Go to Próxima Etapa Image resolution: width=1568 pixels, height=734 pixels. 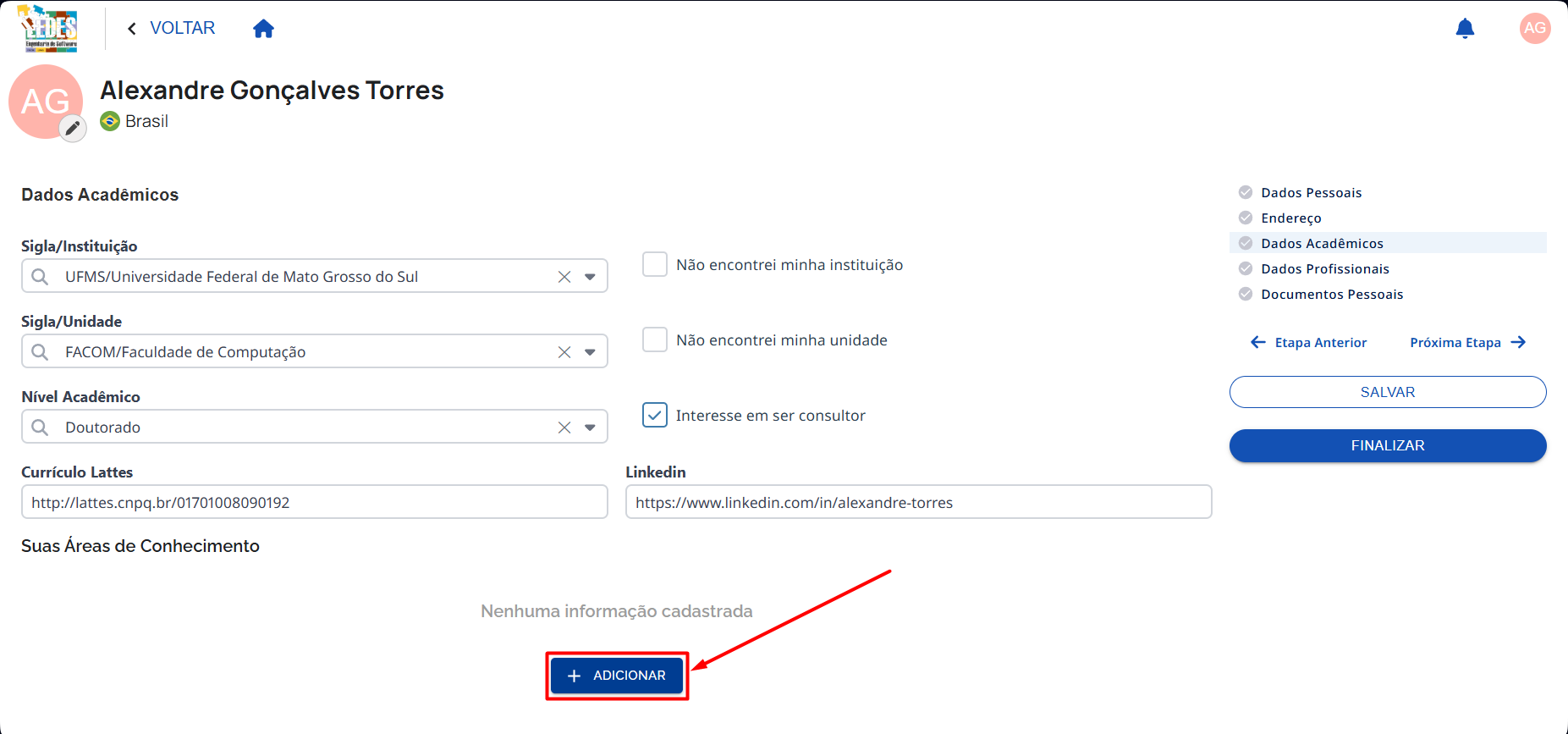(x=1467, y=342)
